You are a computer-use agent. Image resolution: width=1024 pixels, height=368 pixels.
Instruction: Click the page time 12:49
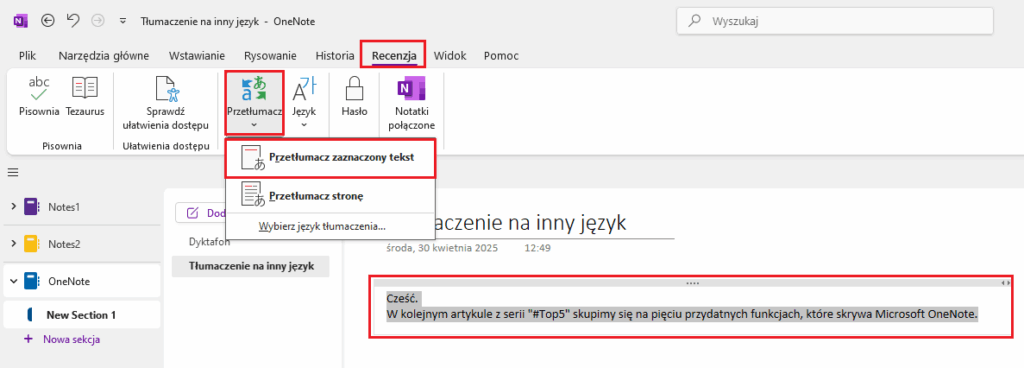click(536, 248)
